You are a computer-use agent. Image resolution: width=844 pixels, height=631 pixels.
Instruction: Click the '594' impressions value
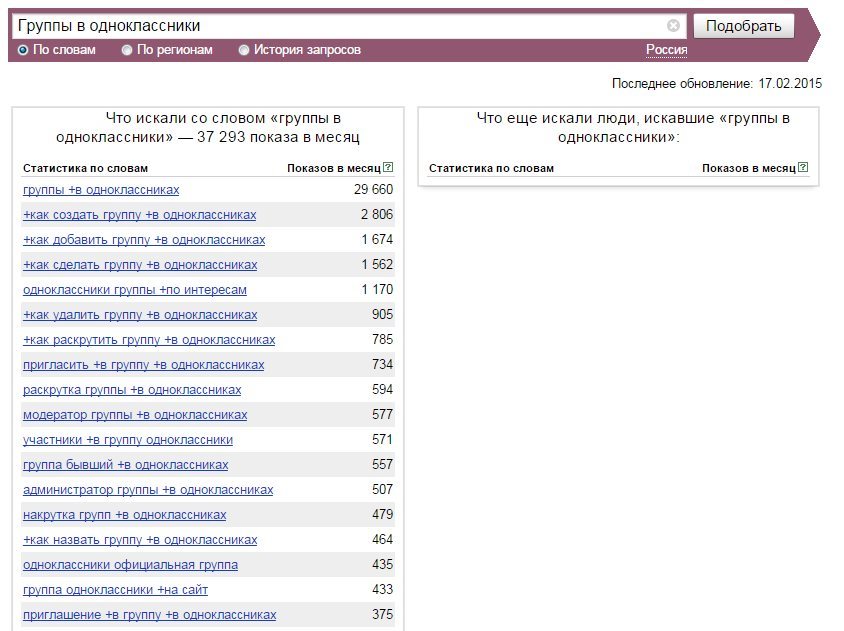point(383,389)
